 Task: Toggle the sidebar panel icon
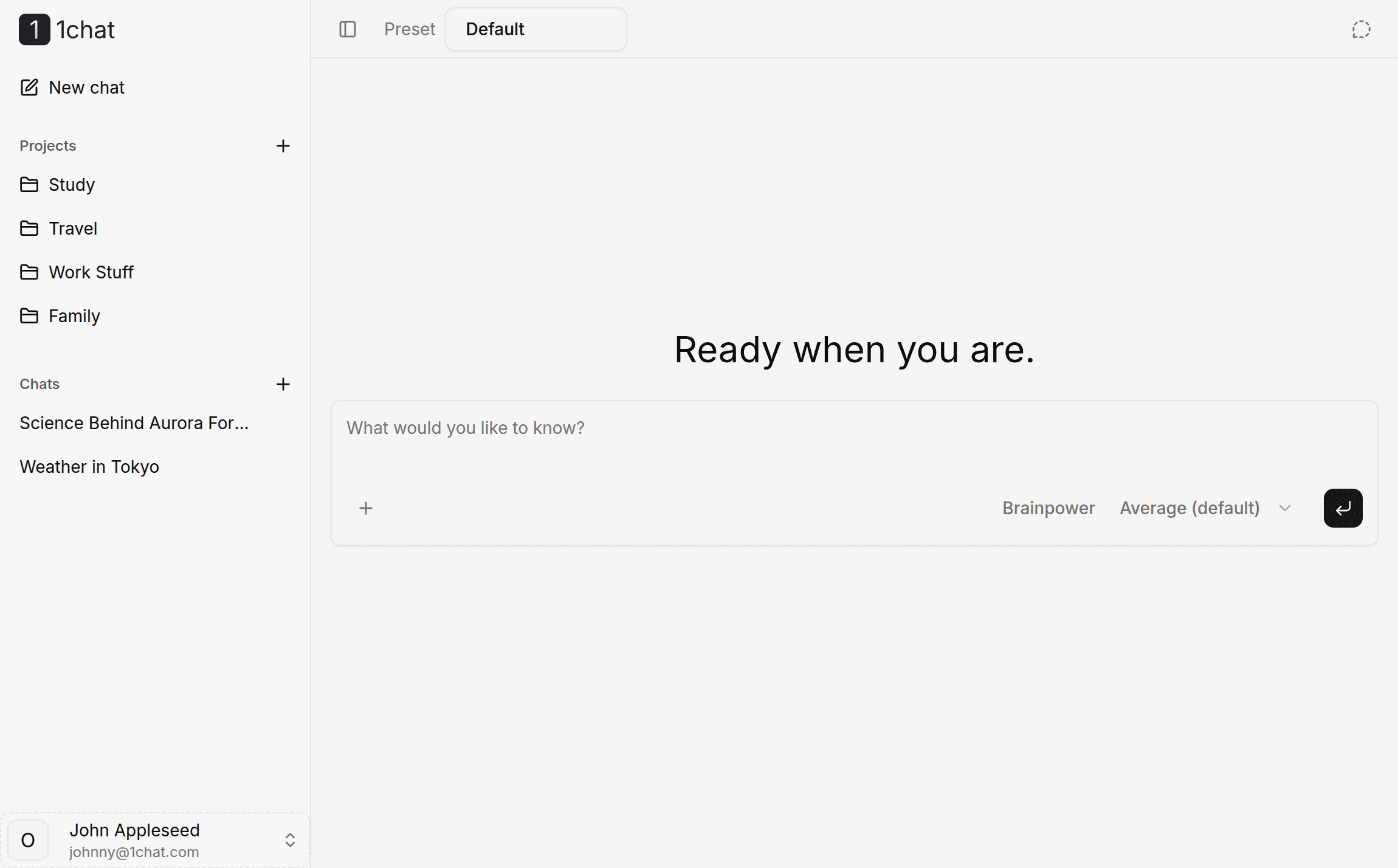click(x=348, y=29)
